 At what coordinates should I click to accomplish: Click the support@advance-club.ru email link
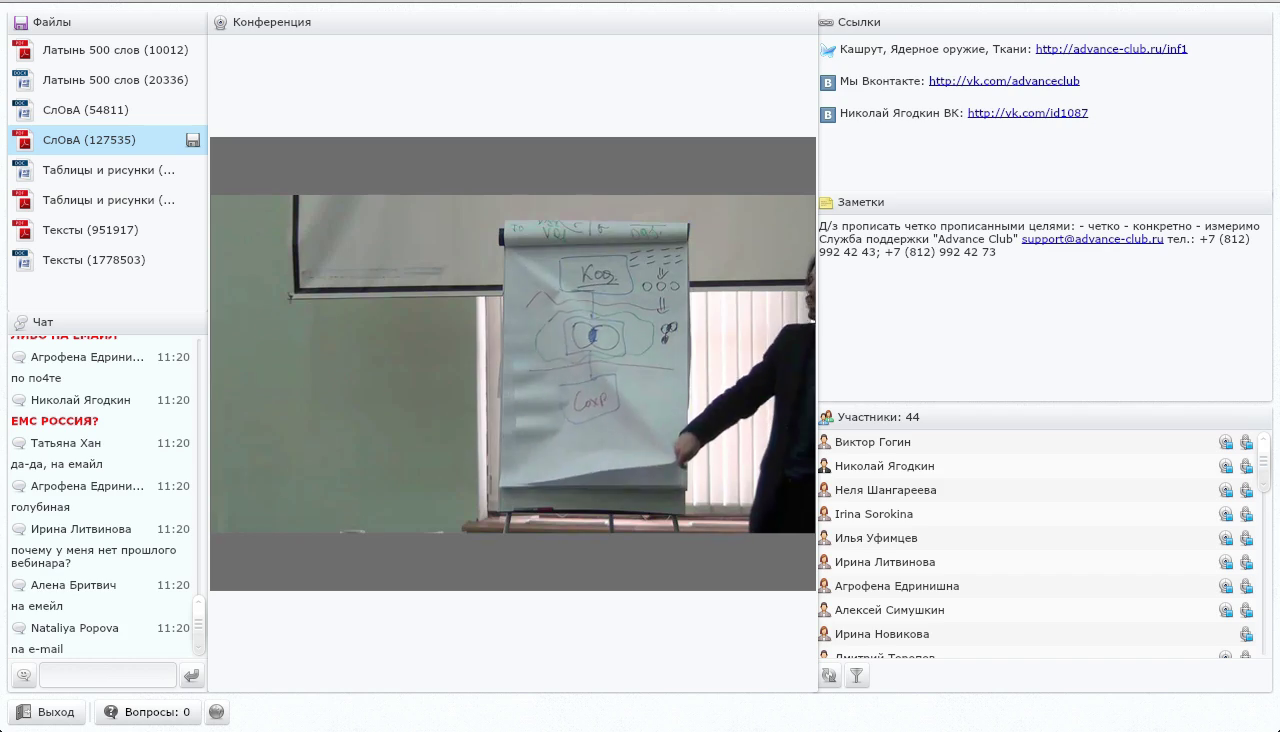pos(1092,239)
